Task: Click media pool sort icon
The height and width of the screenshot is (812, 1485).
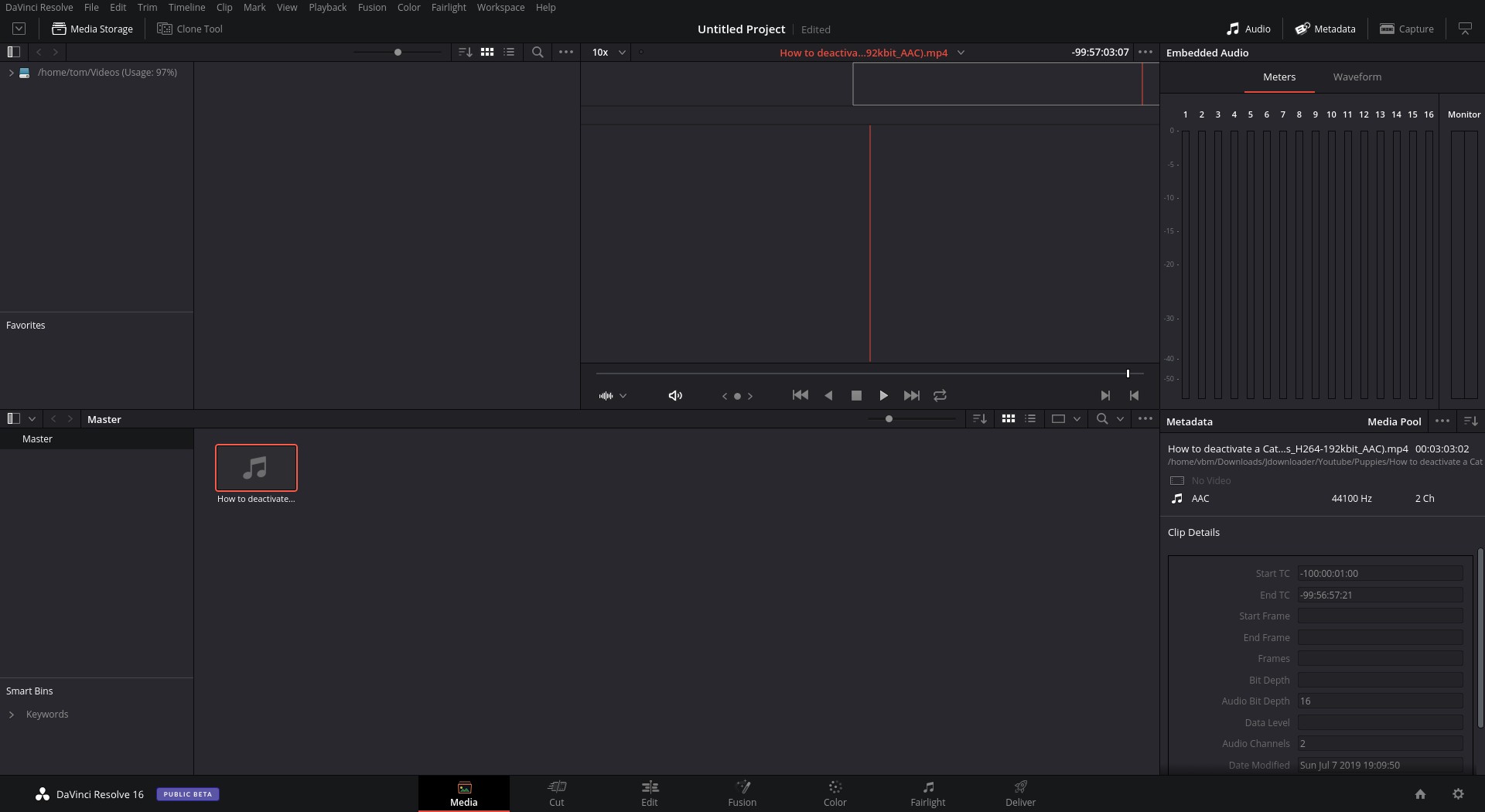Action: coord(979,418)
